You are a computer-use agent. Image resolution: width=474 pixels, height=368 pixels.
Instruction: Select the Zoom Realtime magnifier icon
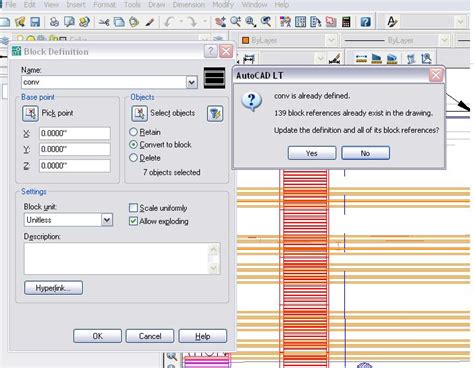tap(235, 22)
